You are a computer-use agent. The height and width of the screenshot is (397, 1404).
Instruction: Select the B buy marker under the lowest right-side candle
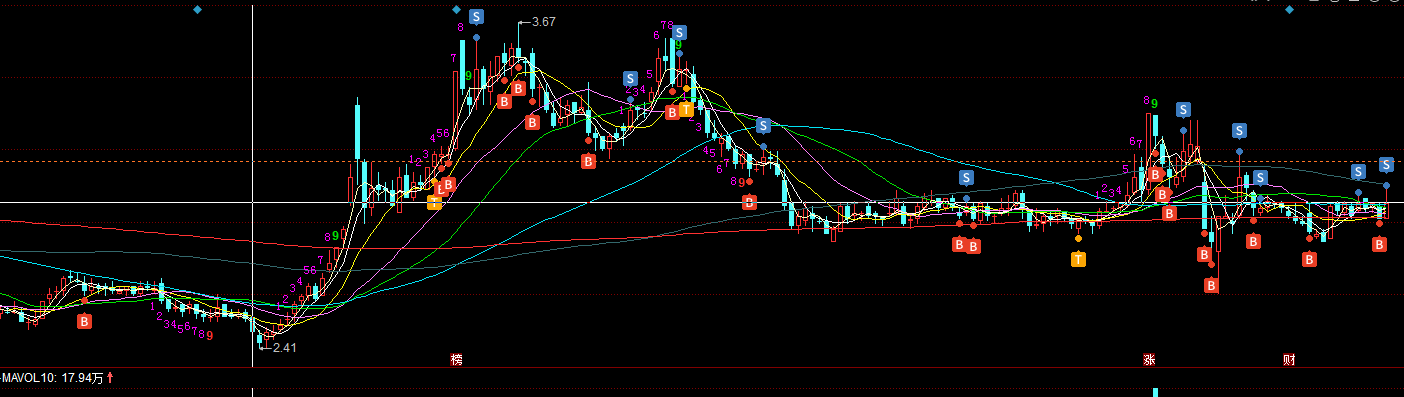1211,285
